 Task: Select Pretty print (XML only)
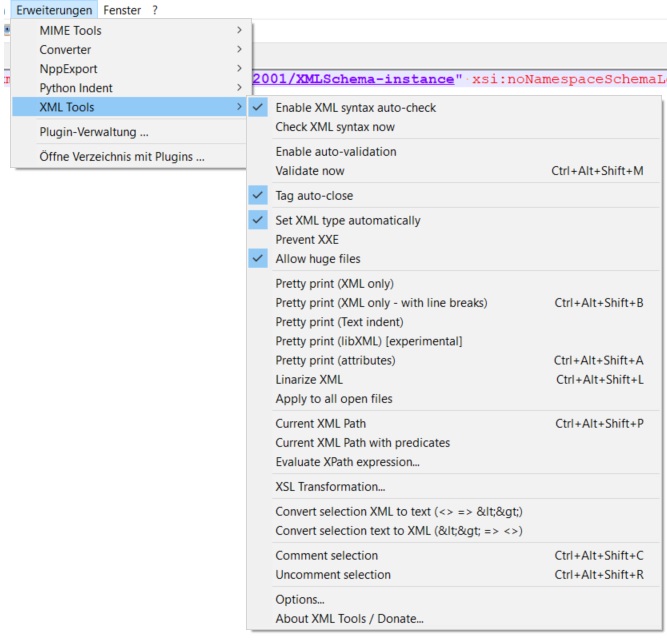click(454, 284)
